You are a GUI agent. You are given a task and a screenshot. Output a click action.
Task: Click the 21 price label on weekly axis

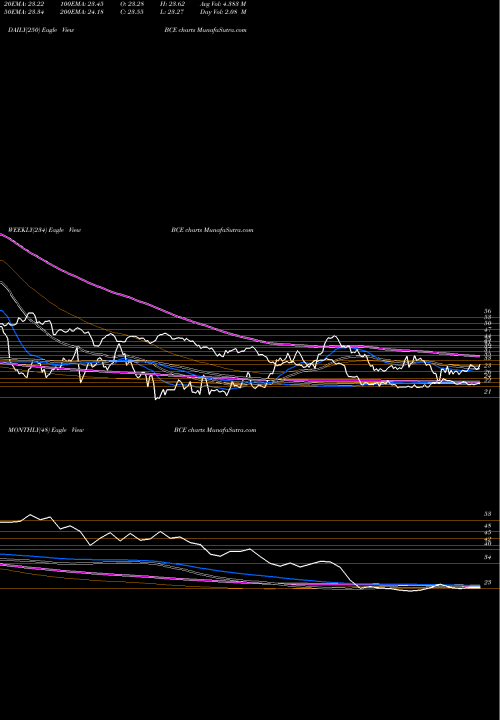coord(488,392)
